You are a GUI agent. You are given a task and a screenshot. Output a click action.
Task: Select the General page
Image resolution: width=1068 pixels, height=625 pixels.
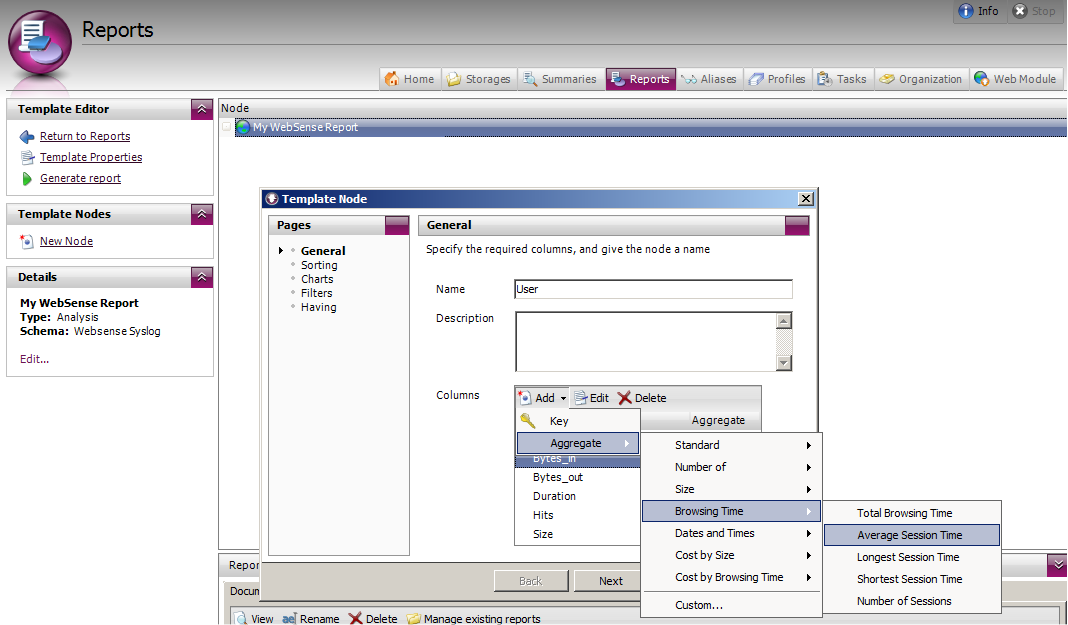[x=323, y=251]
